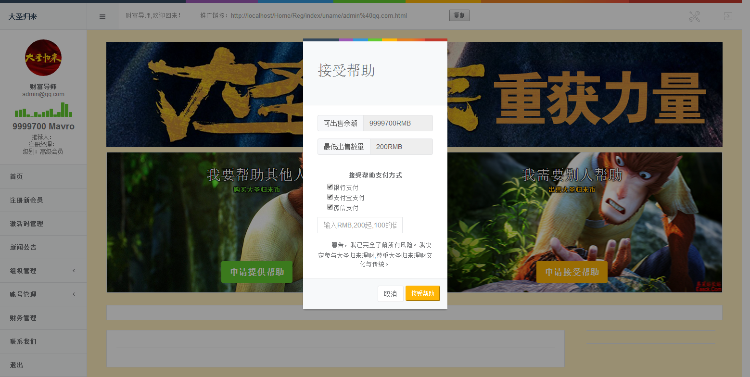Toggle the hamburger sidebar menu icon

point(102,16)
